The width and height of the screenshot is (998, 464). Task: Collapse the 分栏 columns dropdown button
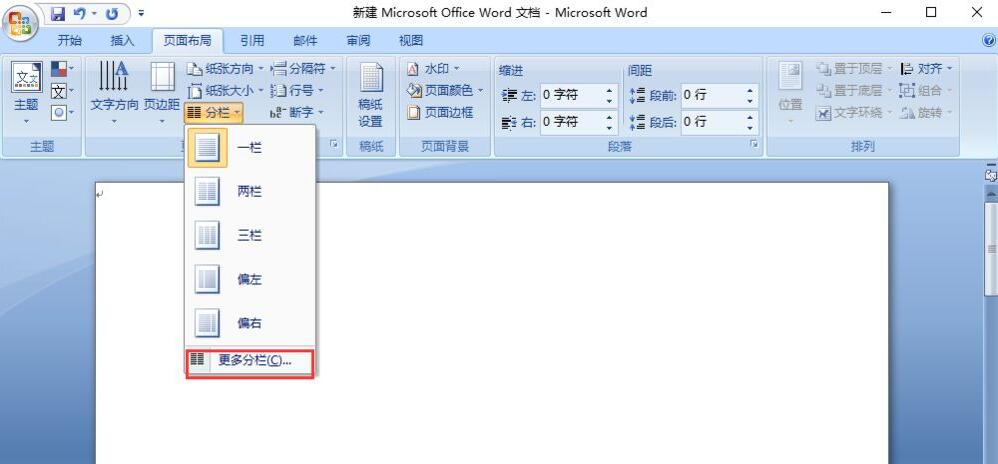pos(214,113)
